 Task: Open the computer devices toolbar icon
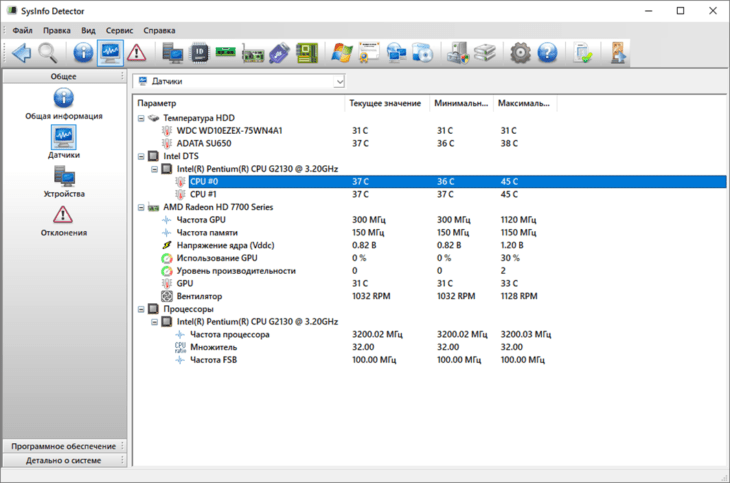coord(172,53)
